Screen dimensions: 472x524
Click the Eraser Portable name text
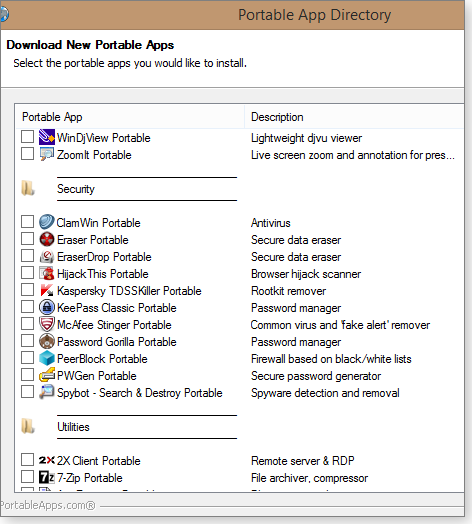coord(93,240)
